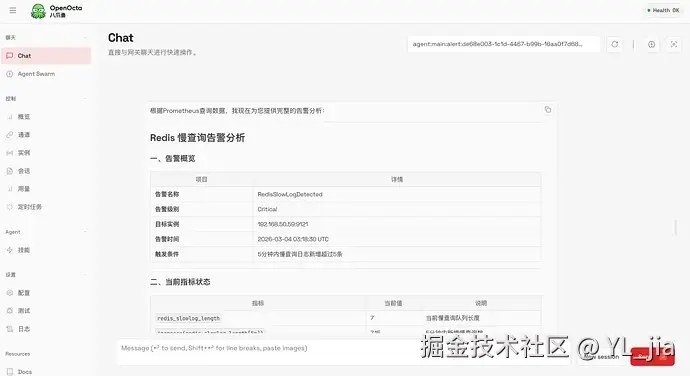Viewport: 690px width, 376px height.
Task: Select the 触发条件 row label
Action: tap(167, 254)
